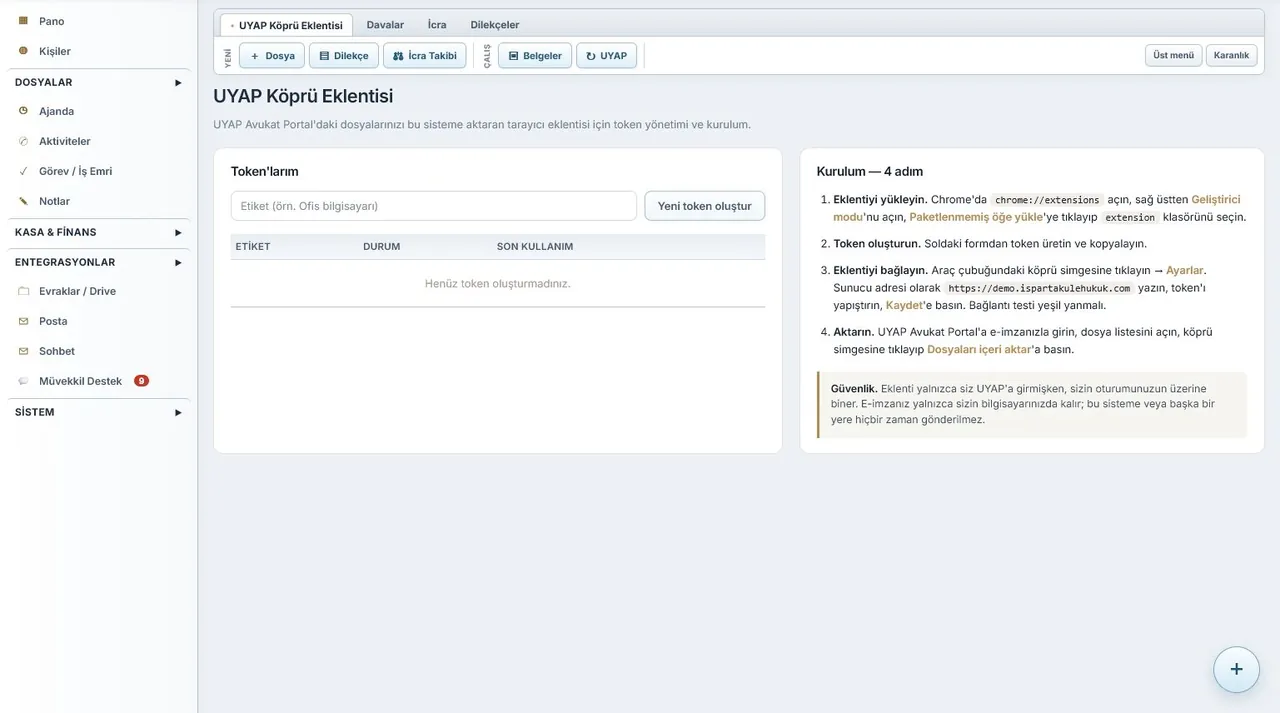Click the chrome://extensions code text
The height and width of the screenshot is (713, 1280).
point(1047,200)
